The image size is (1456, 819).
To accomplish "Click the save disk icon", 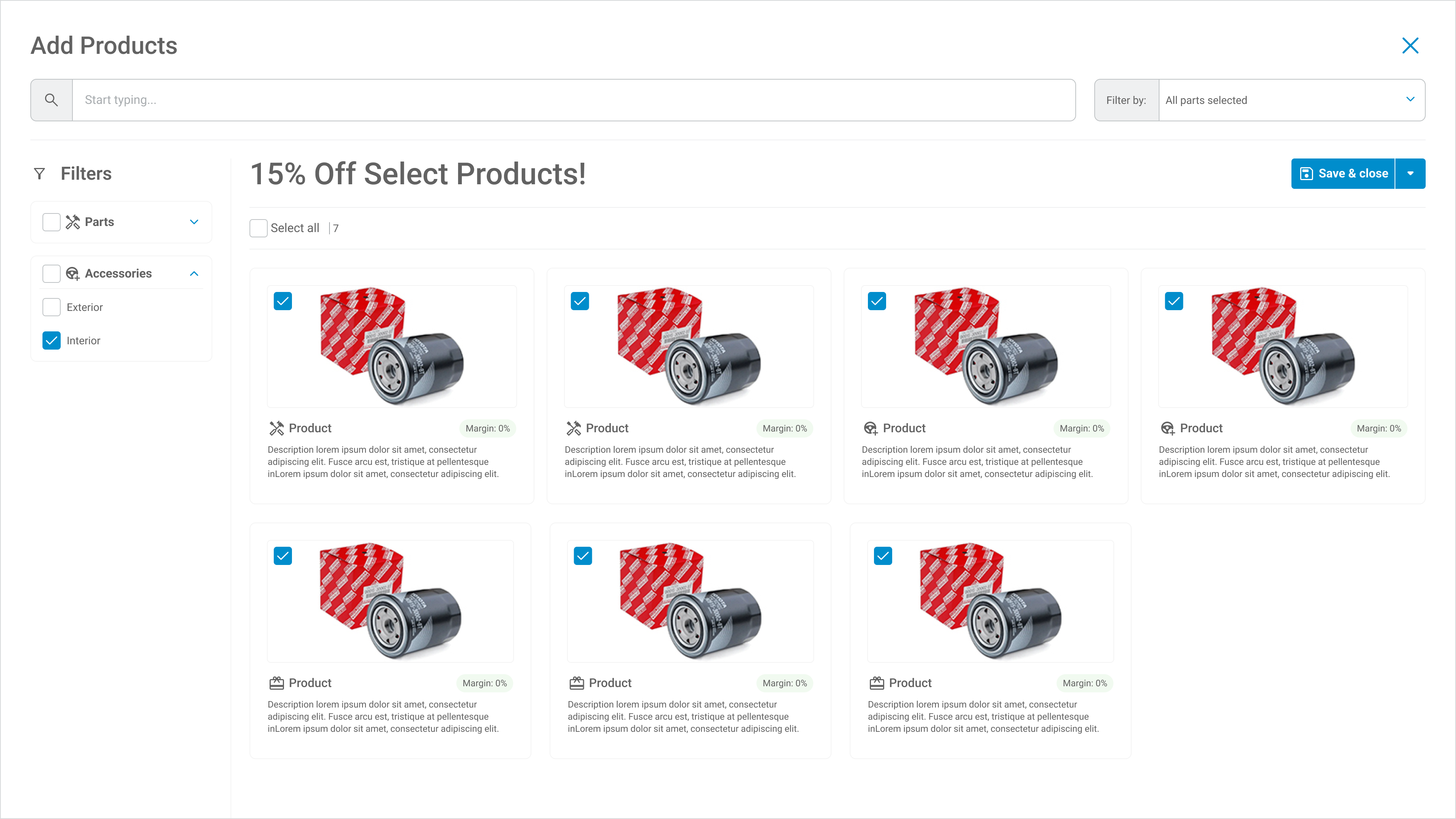I will tap(1306, 174).
